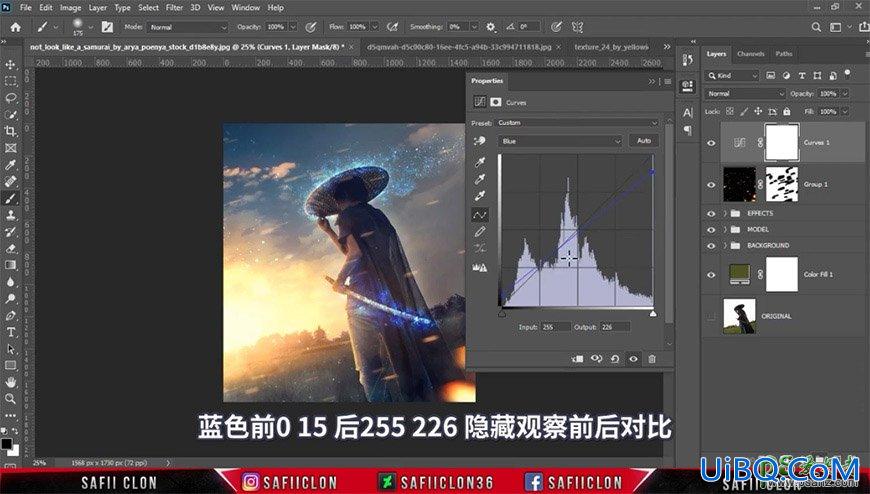Select the Move tool
This screenshot has width=870, height=494.
click(10, 64)
